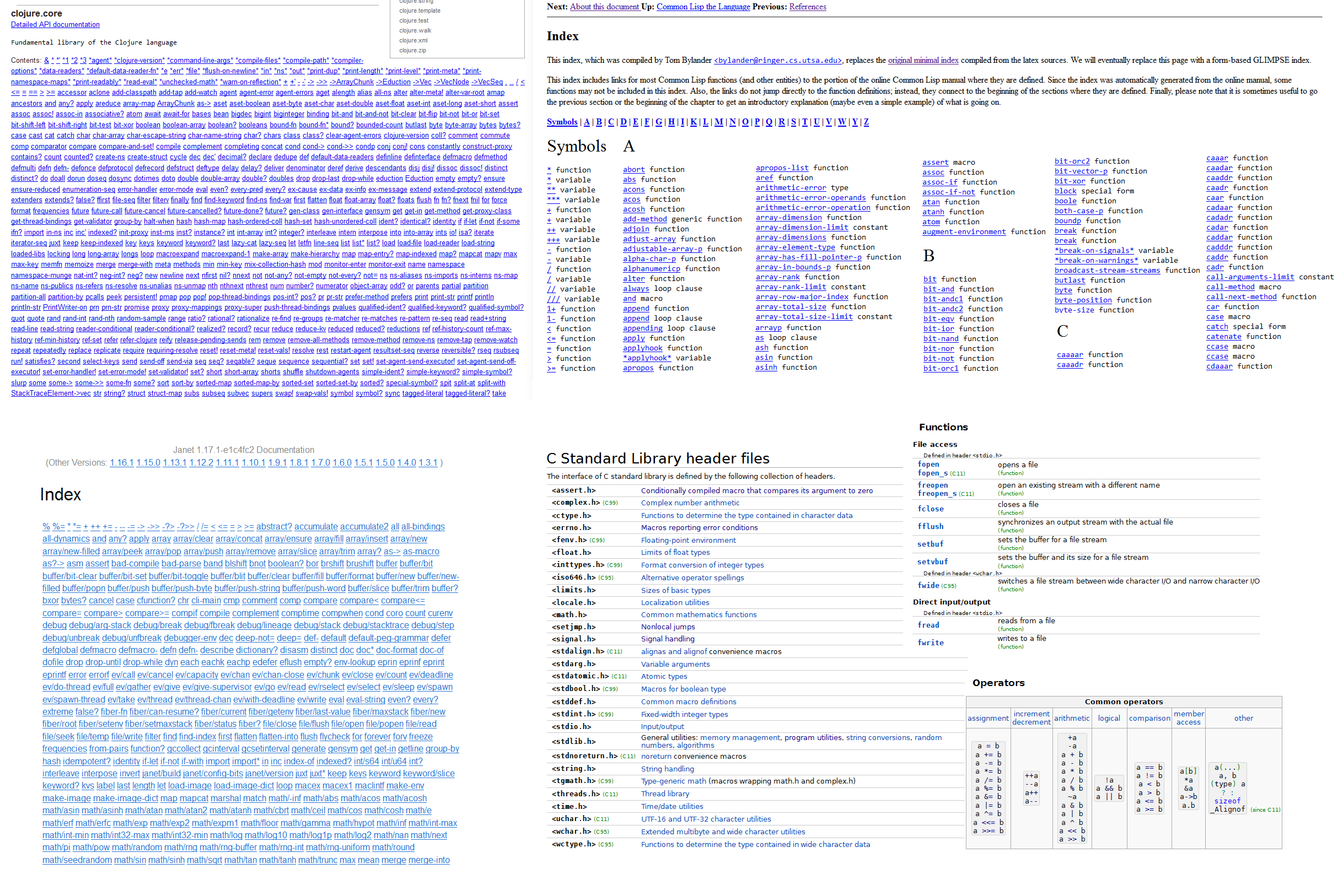Click the defglobal link in Janet index
Viewport: 1343px width, 896px height.
[60, 650]
